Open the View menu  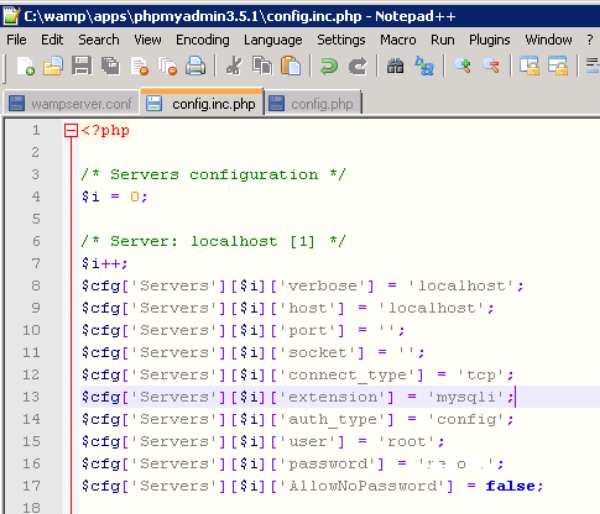[x=148, y=40]
